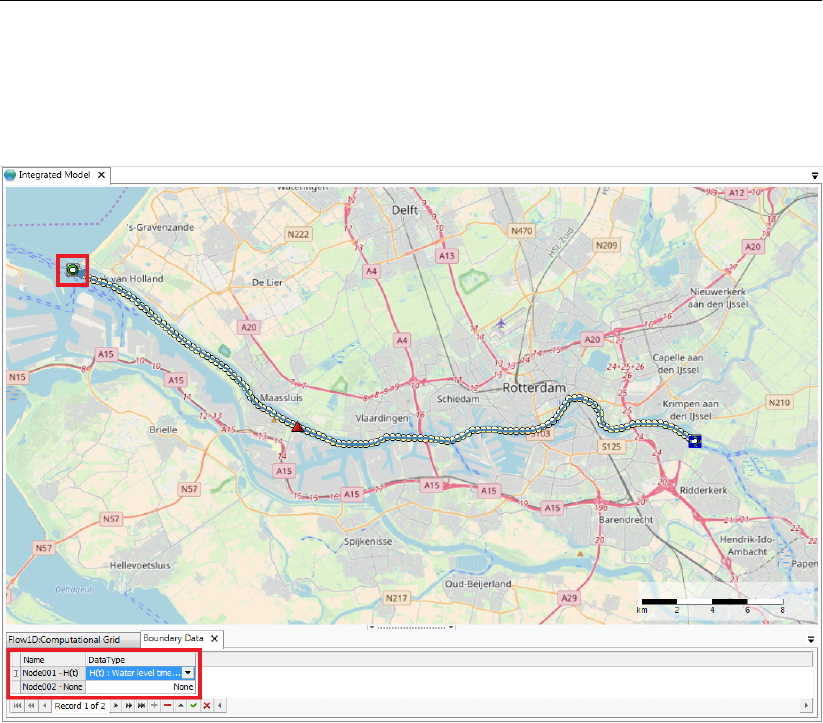
Task: Select the Node002 - None row
Action: 53,687
